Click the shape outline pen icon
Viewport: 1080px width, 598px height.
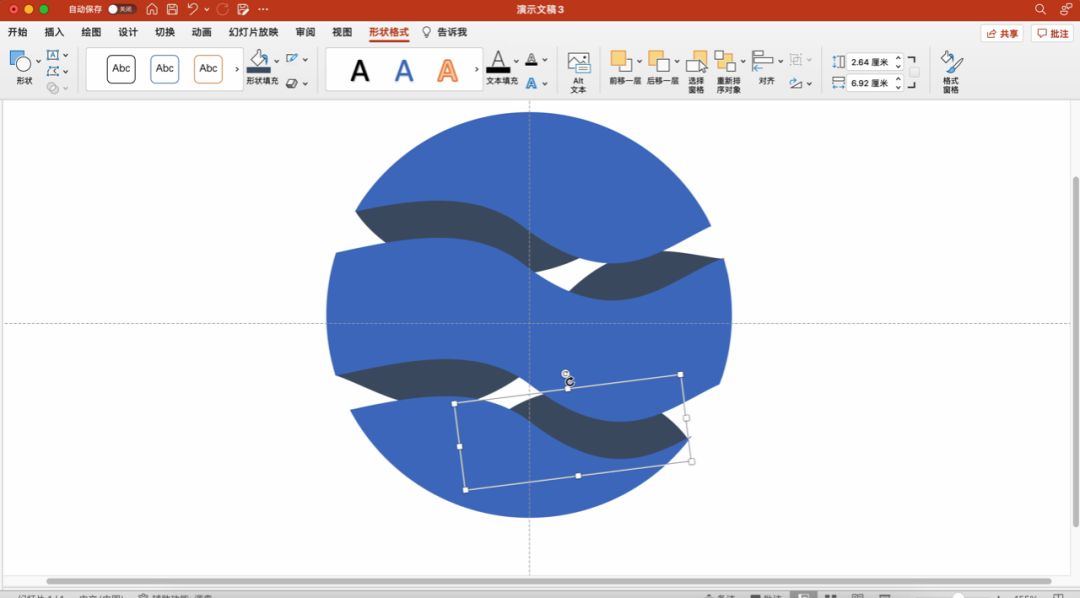tap(292, 59)
